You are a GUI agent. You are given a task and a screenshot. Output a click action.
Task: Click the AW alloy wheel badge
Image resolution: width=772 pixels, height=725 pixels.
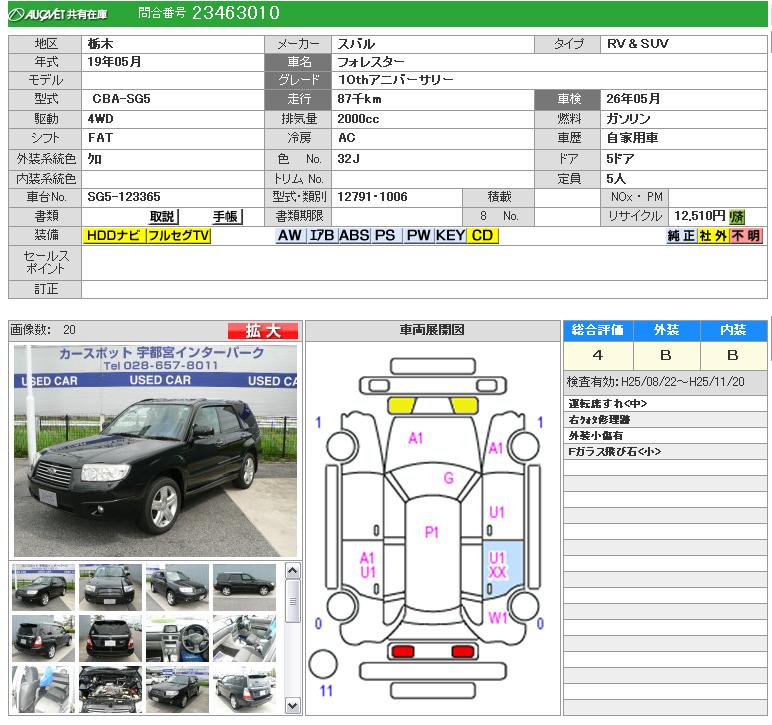tap(289, 236)
